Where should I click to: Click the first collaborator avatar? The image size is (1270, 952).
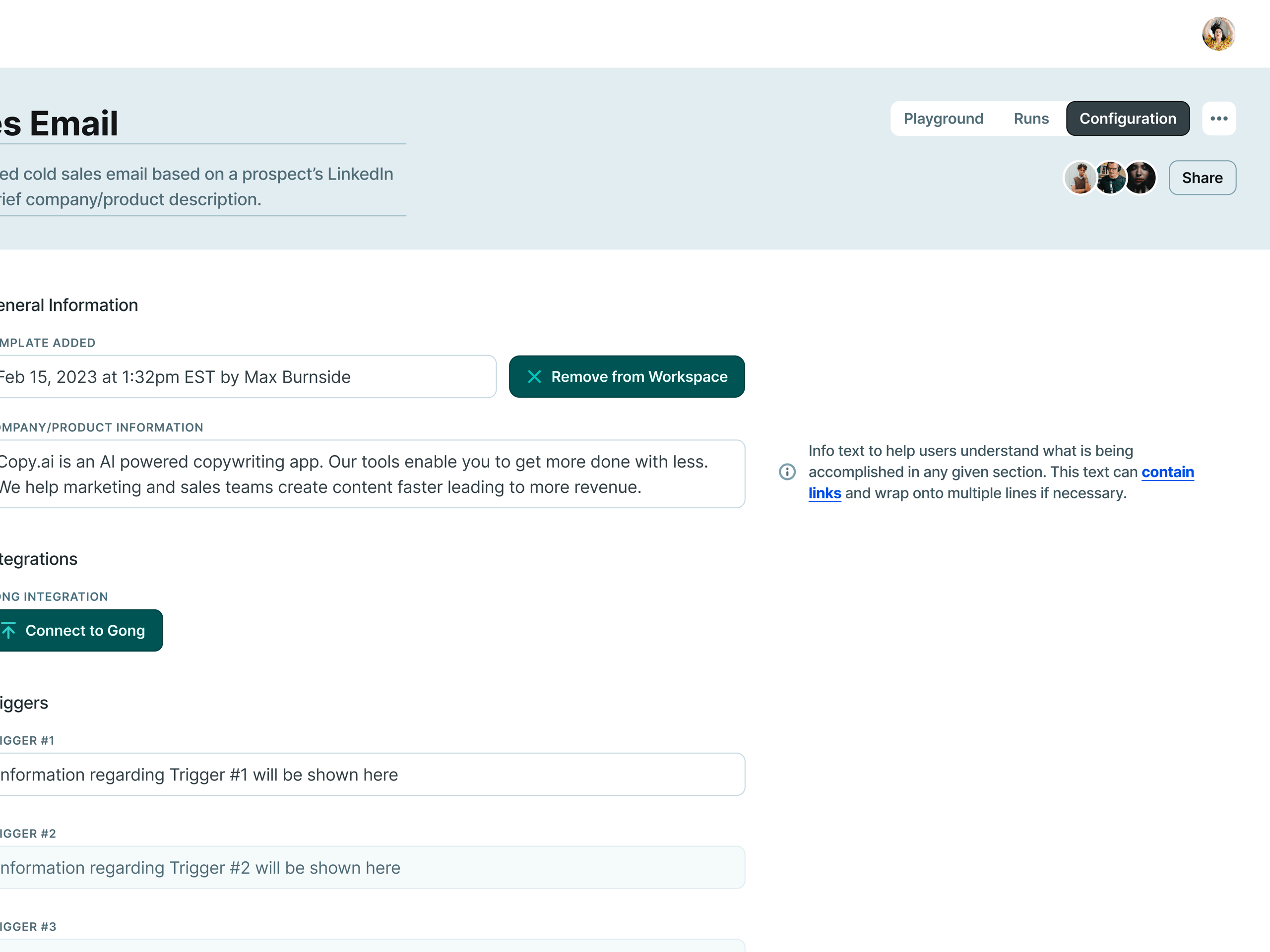[1080, 178]
